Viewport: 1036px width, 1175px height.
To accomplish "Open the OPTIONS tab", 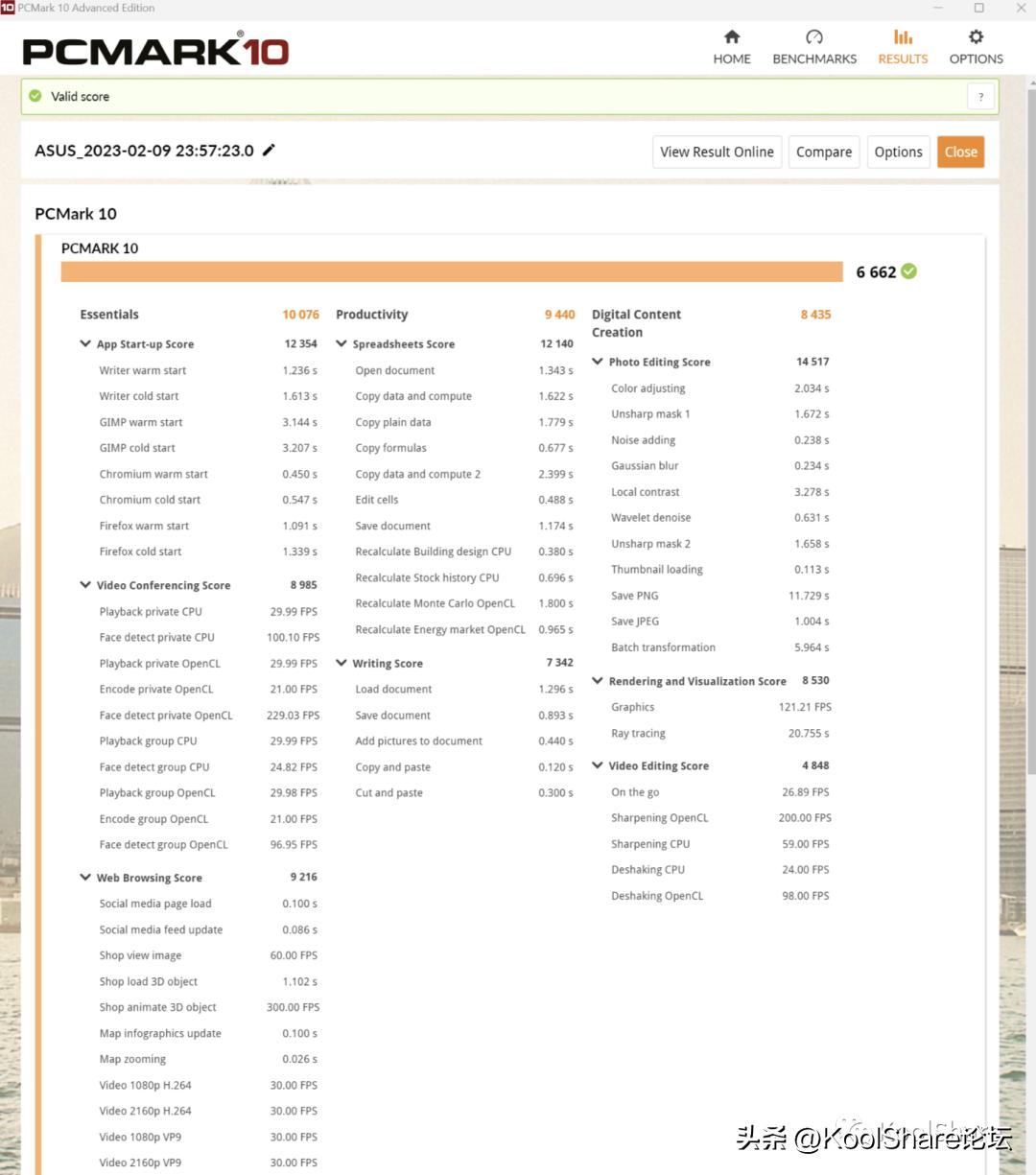I will [x=976, y=47].
